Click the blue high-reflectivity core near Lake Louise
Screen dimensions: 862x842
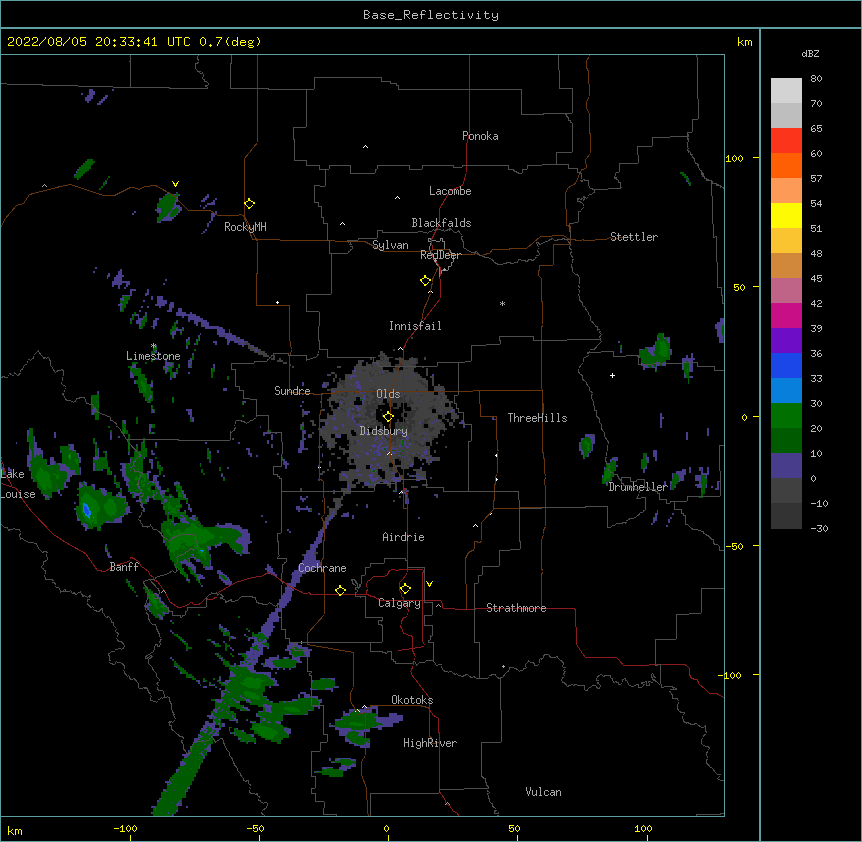coord(86,510)
